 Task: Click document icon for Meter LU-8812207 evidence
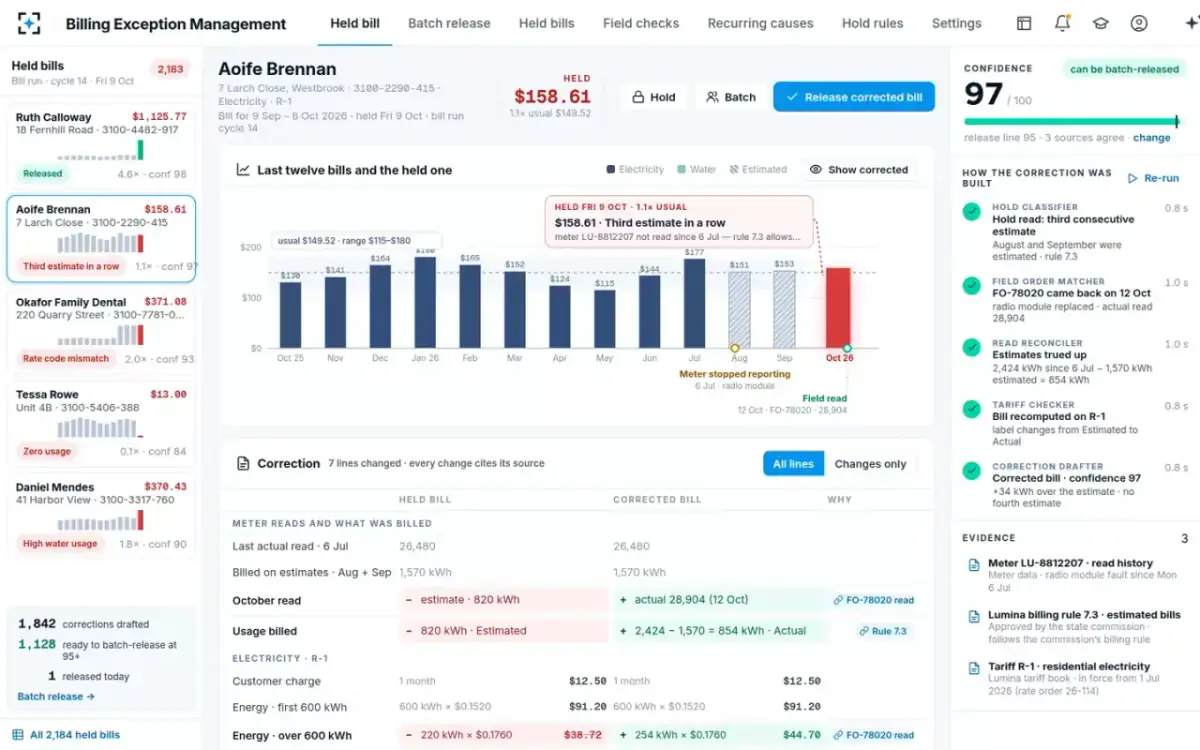pos(974,565)
